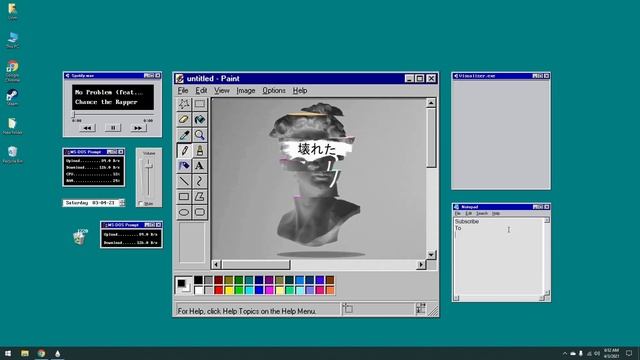Pick the magenta palette swatch
This screenshot has height=360, width=640.
(x=269, y=290)
